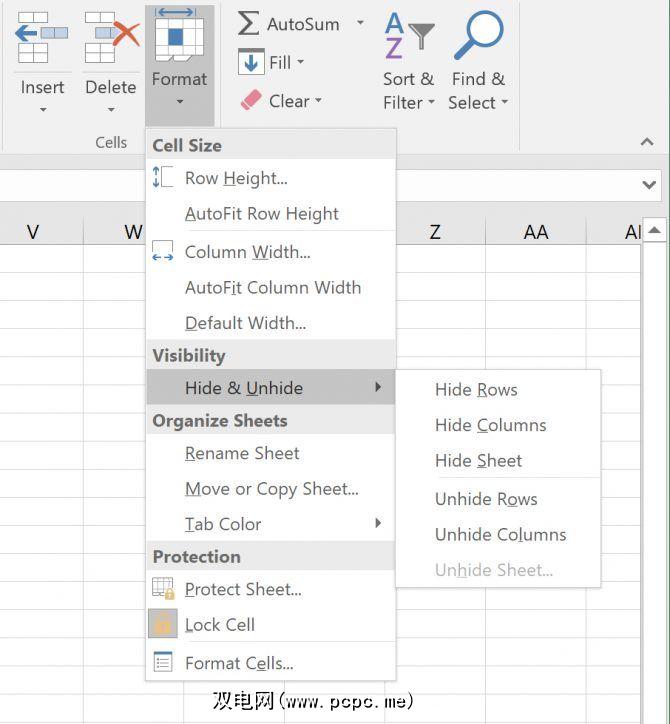This screenshot has width=670, height=724.
Task: Click the vertical scrollbar up arrow
Action: (654, 231)
